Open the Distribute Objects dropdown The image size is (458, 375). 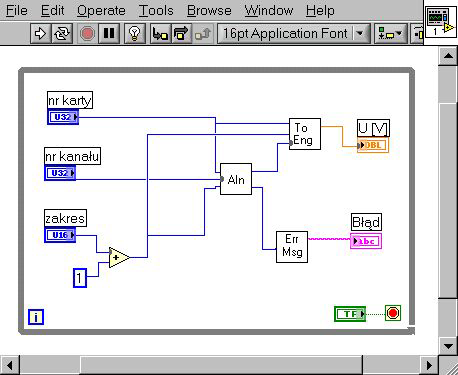click(417, 33)
